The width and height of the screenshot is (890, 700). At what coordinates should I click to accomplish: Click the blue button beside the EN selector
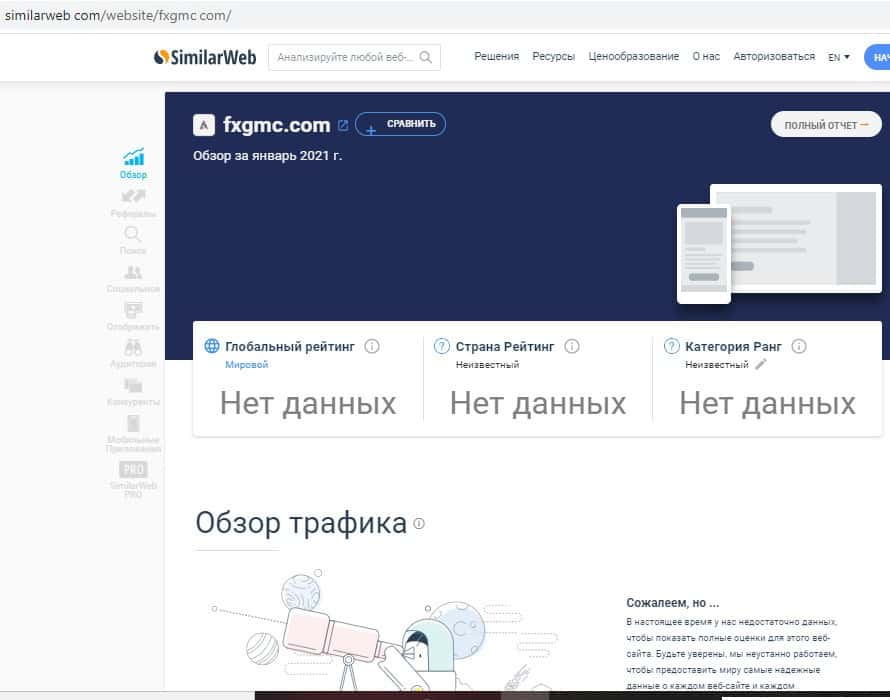click(878, 57)
